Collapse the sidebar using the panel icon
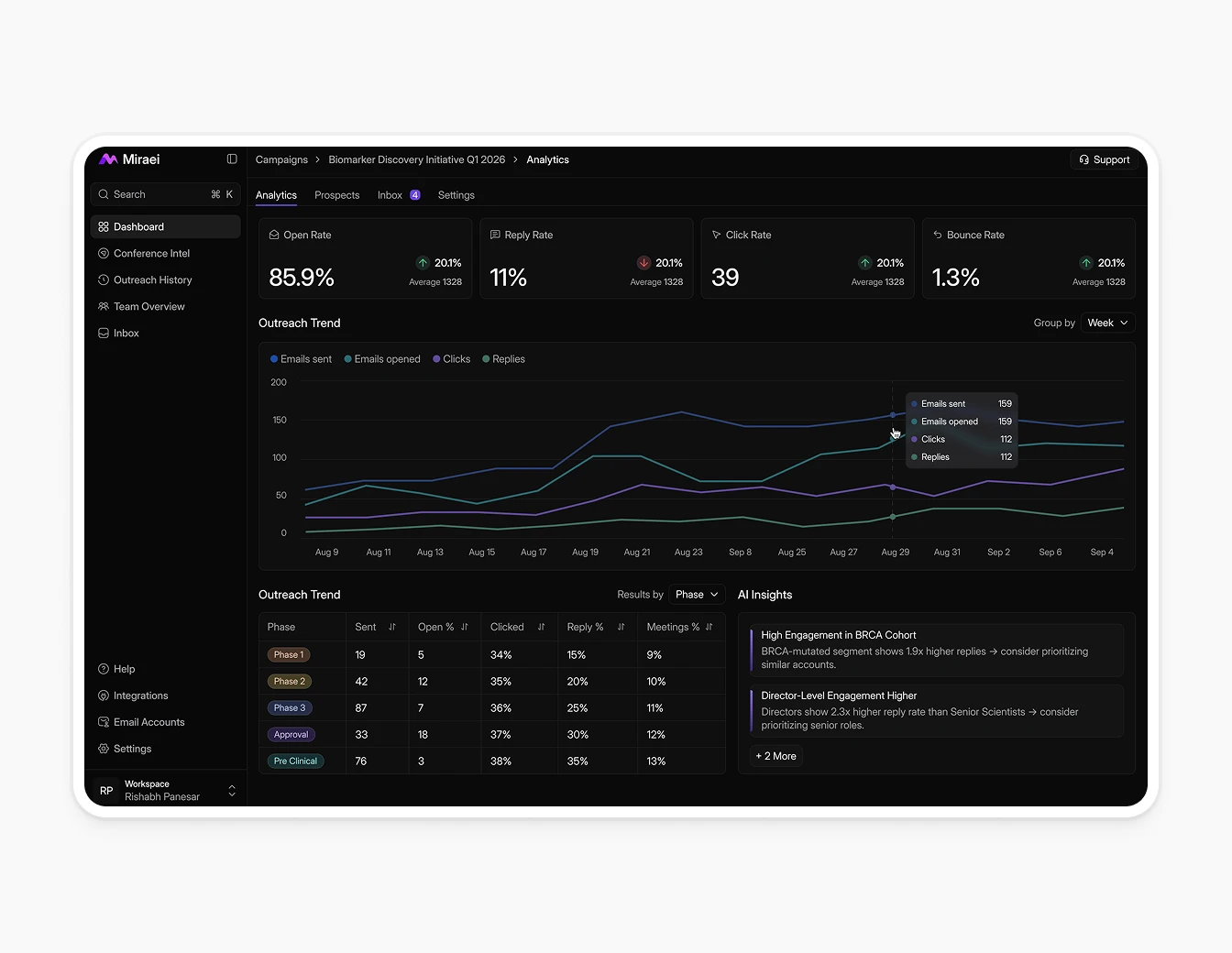Screen dimensions: 1232x953 tap(232, 159)
